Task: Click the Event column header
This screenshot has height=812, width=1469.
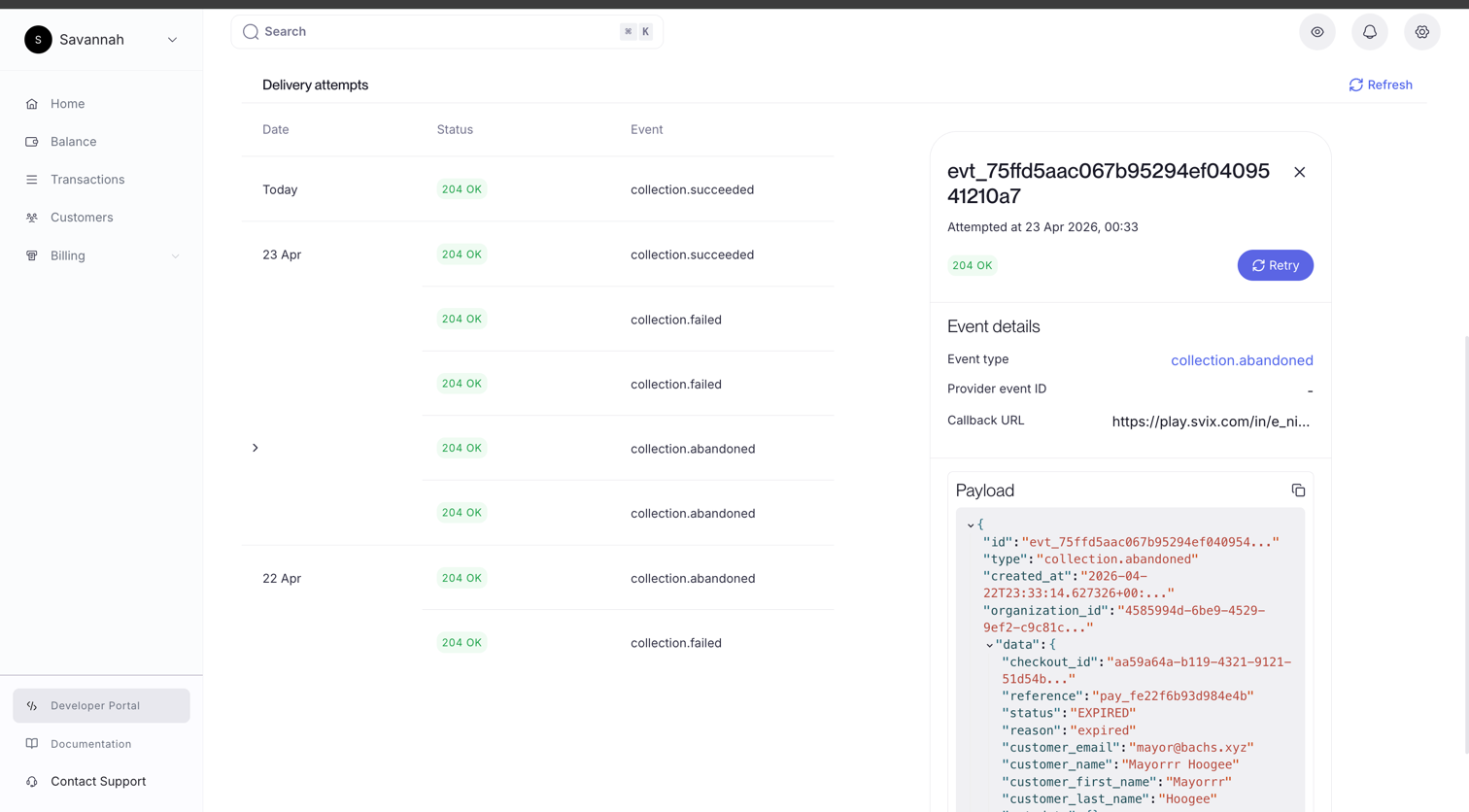Action: (647, 129)
